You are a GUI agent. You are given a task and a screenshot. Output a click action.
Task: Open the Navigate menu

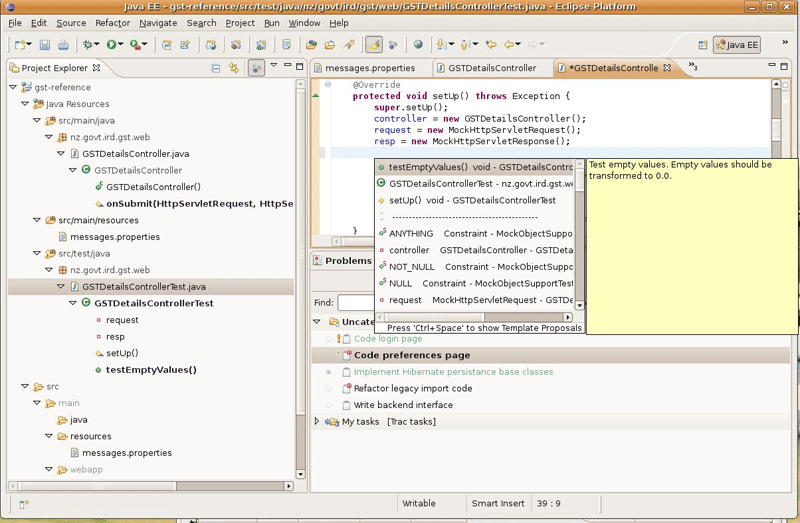click(158, 23)
